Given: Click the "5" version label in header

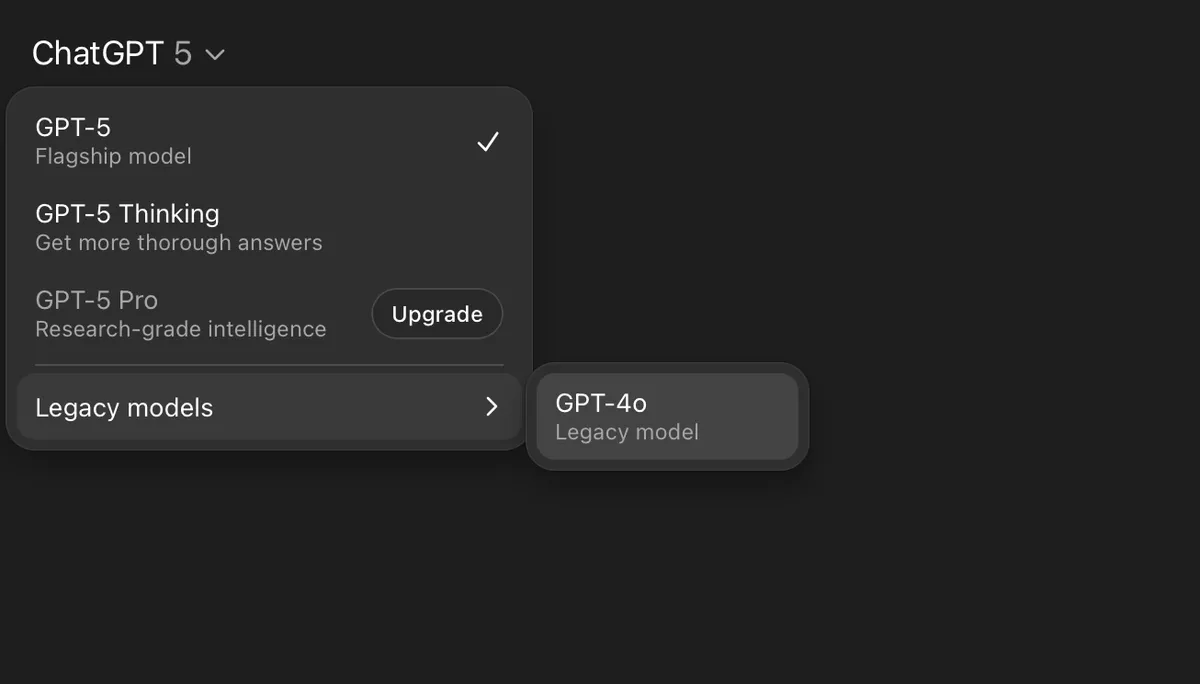Looking at the screenshot, I should click(x=182, y=54).
